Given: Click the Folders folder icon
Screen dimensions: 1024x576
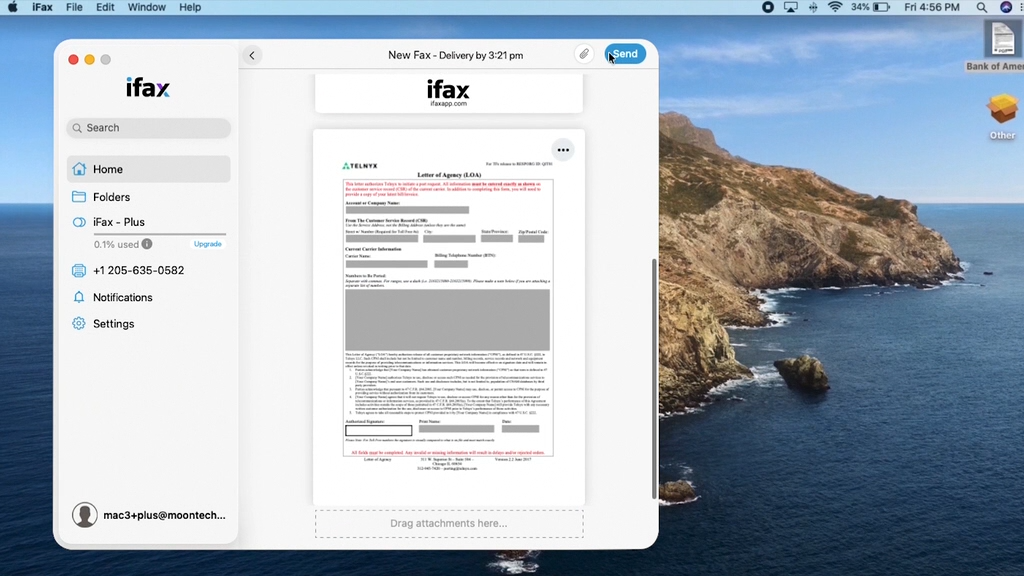Looking at the screenshot, I should click(x=79, y=197).
